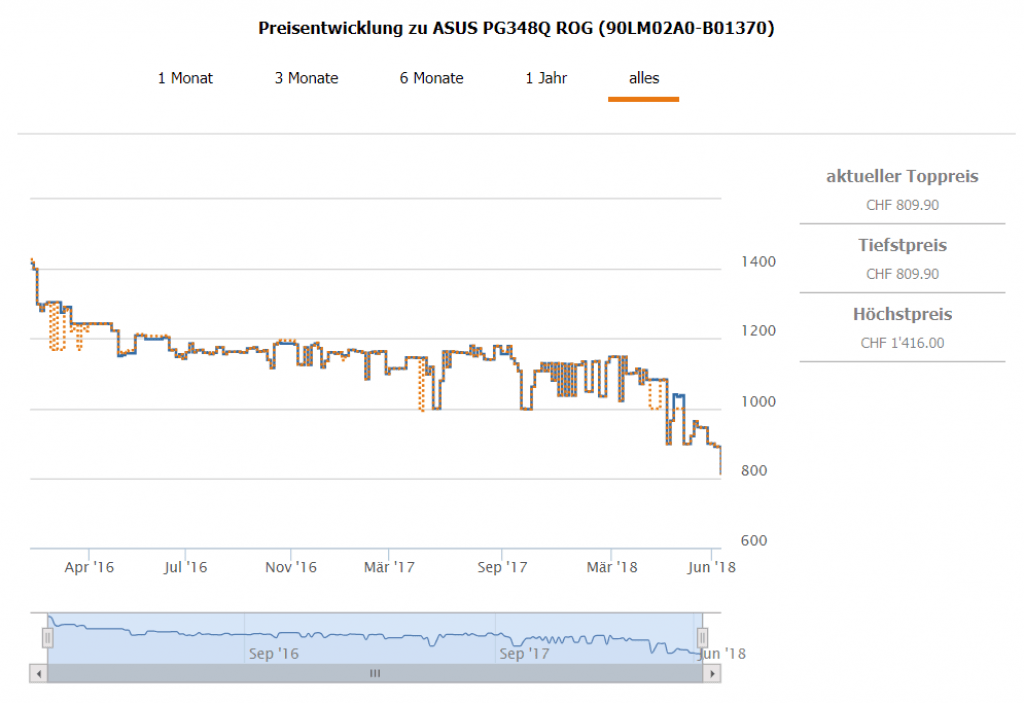The height and width of the screenshot is (703, 1024).
Task: Show the 6 Monate price range
Action: click(432, 78)
